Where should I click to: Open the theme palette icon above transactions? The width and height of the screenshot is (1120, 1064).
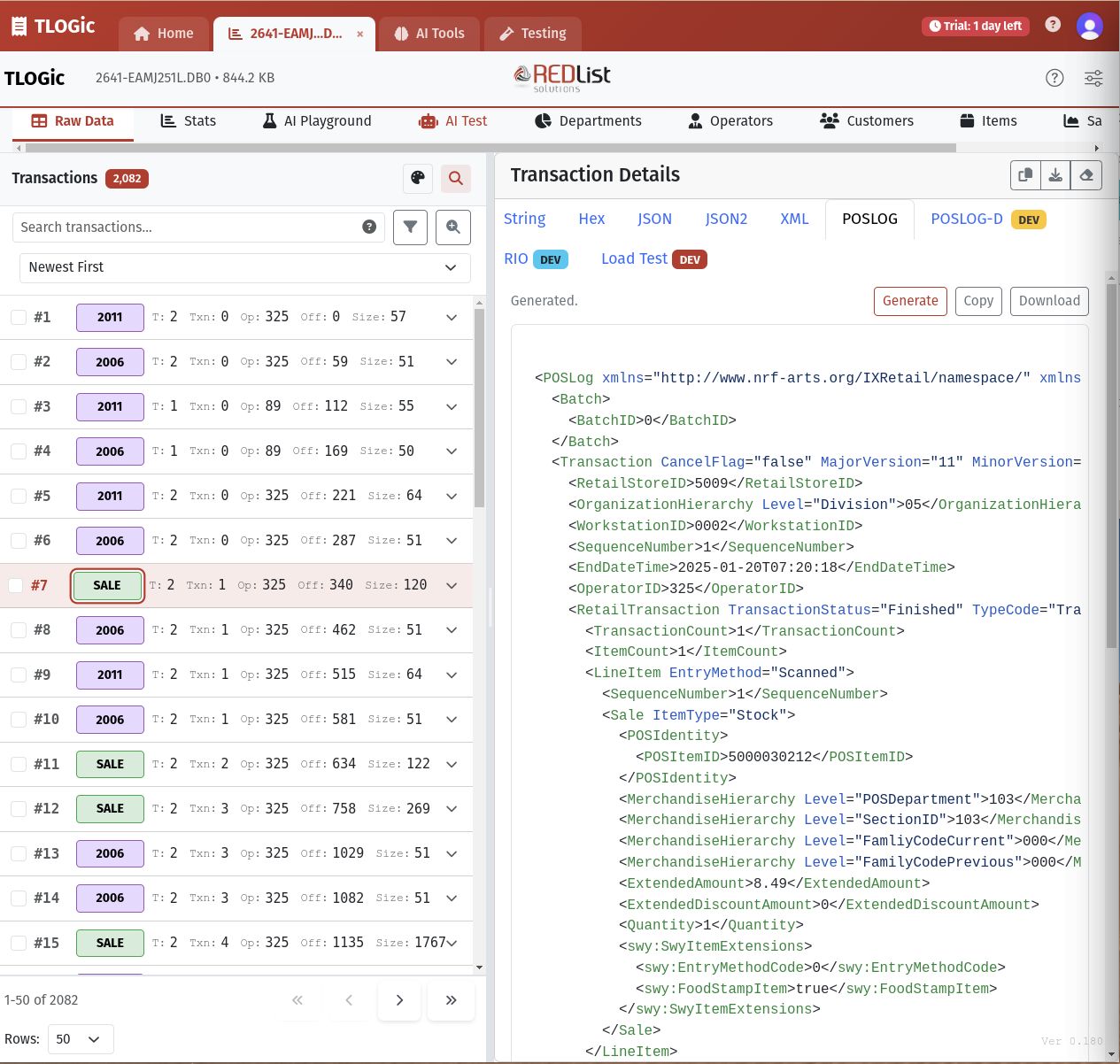(x=417, y=178)
